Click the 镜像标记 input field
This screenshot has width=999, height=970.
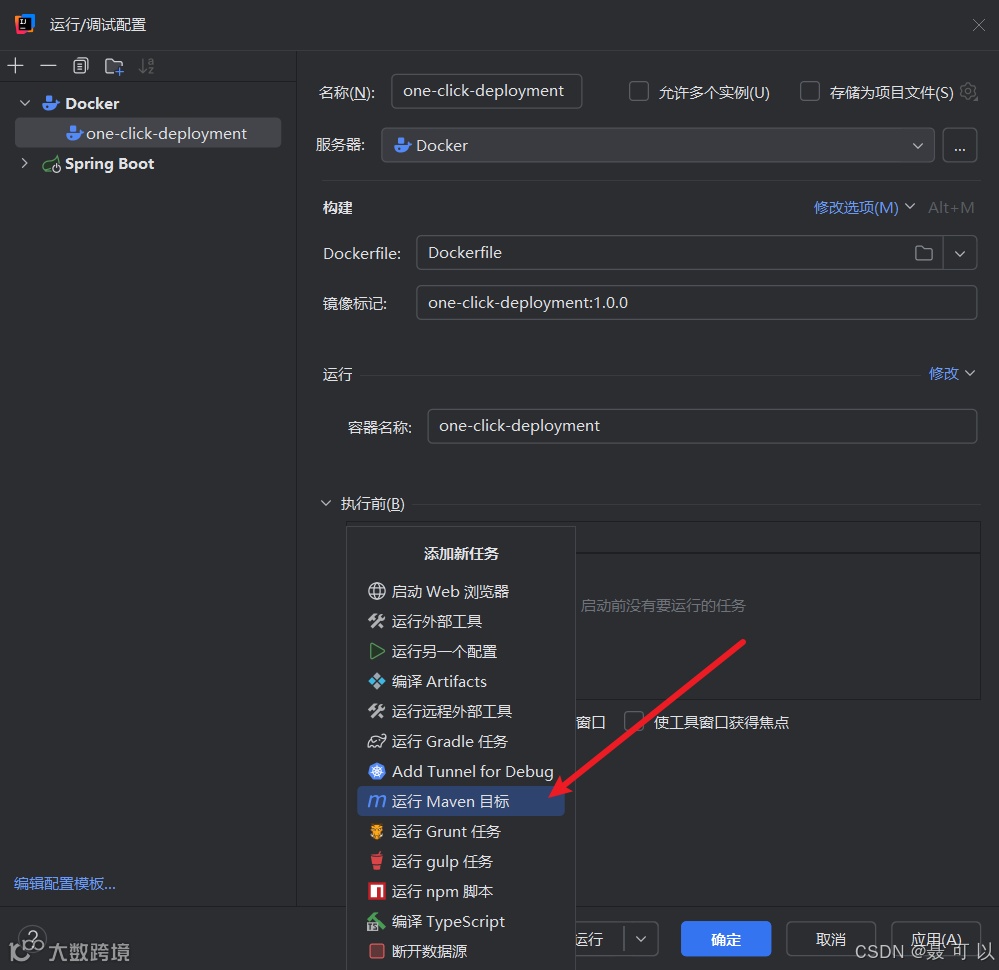tap(696, 302)
